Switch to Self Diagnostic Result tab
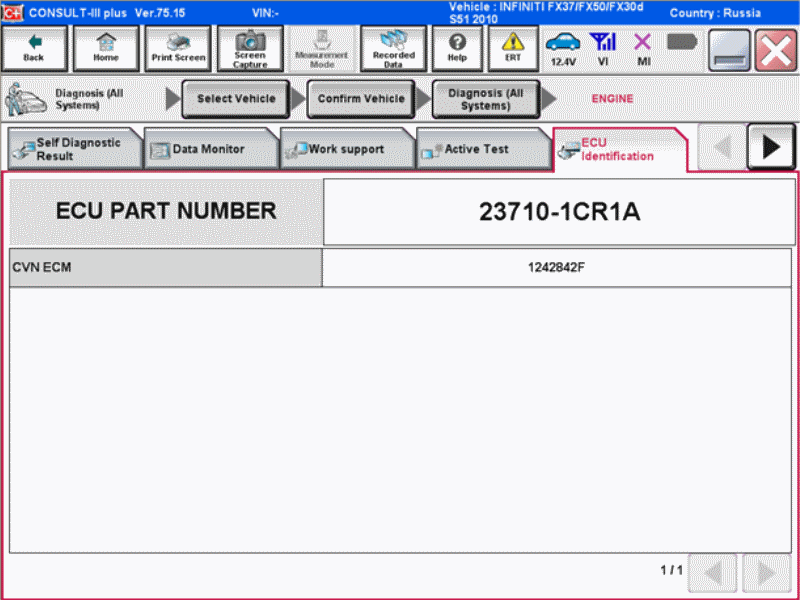800x600 pixels. click(75, 149)
